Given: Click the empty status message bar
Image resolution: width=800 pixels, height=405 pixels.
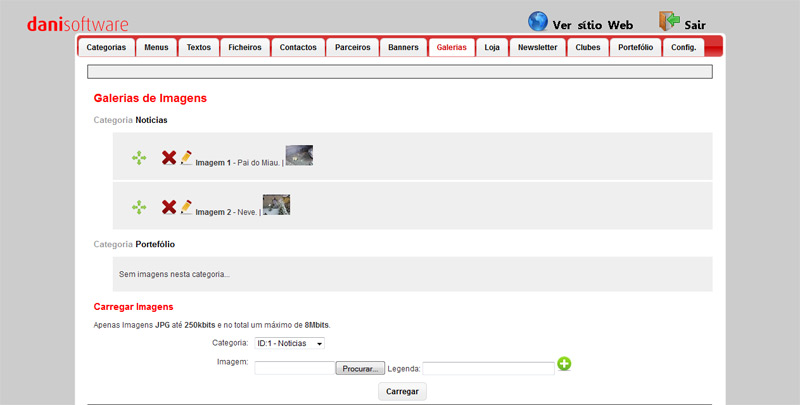Looking at the screenshot, I should click(400, 72).
